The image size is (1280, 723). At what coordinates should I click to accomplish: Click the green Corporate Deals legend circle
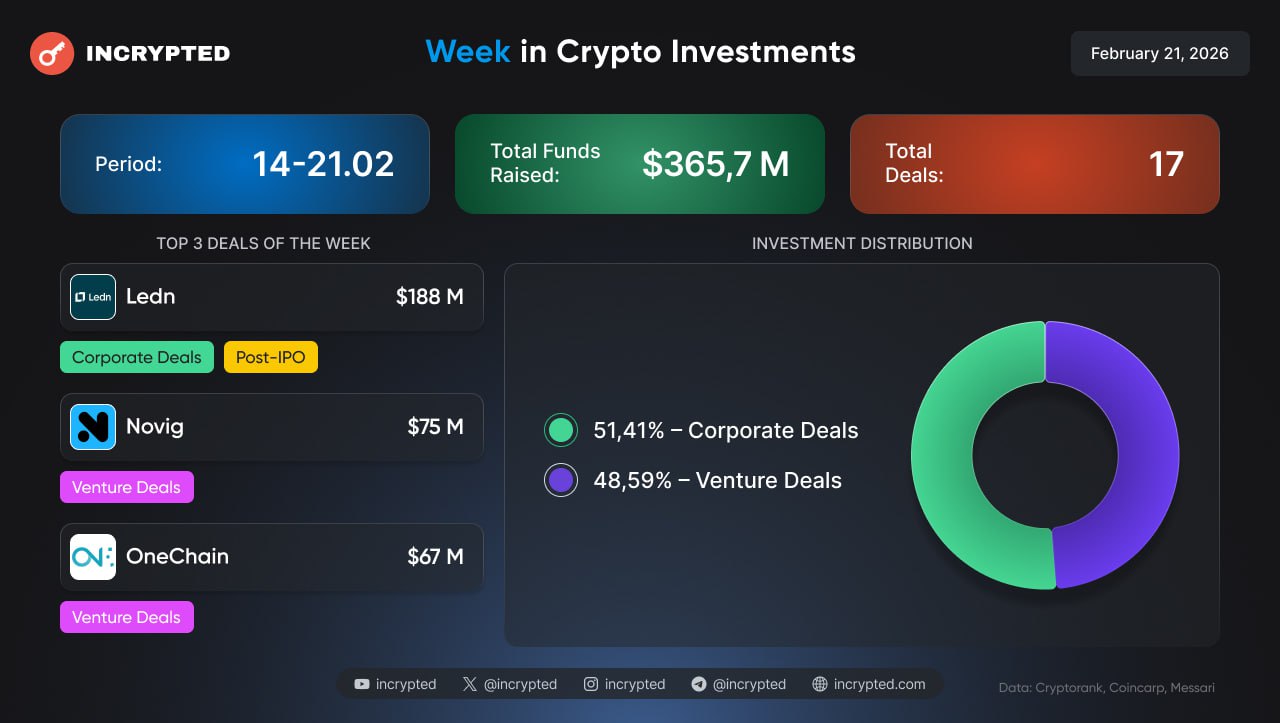(x=561, y=430)
